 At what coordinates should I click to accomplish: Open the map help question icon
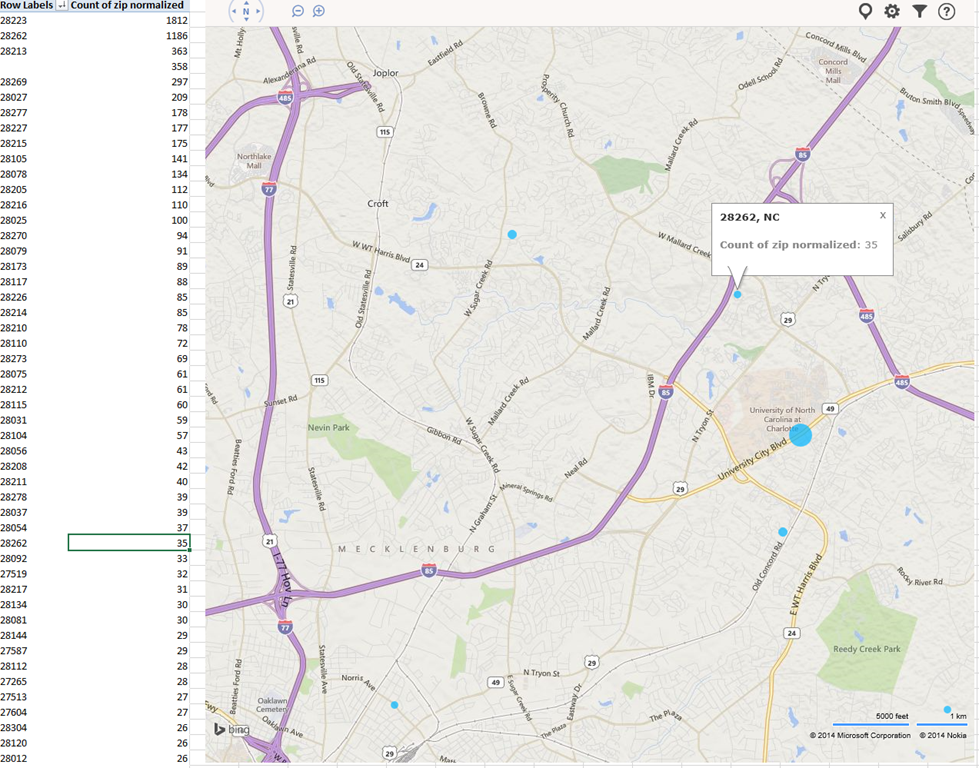click(x=946, y=11)
